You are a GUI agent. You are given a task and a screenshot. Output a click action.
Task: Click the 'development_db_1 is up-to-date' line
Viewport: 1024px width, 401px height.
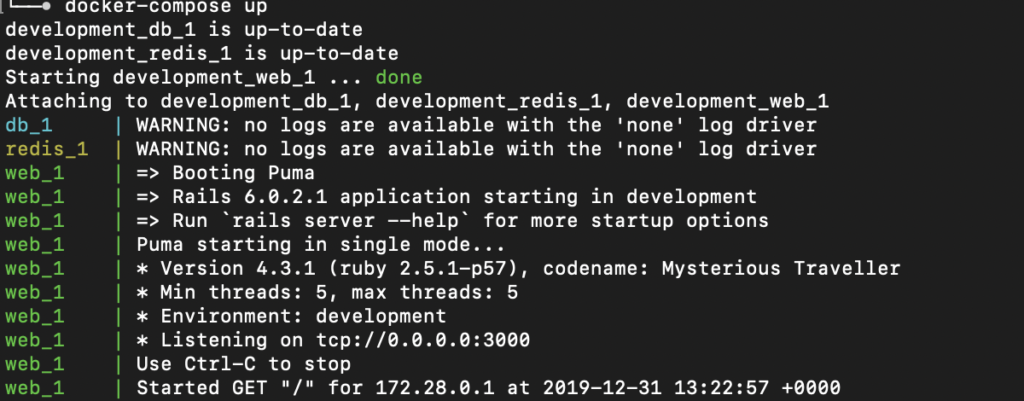169,30
